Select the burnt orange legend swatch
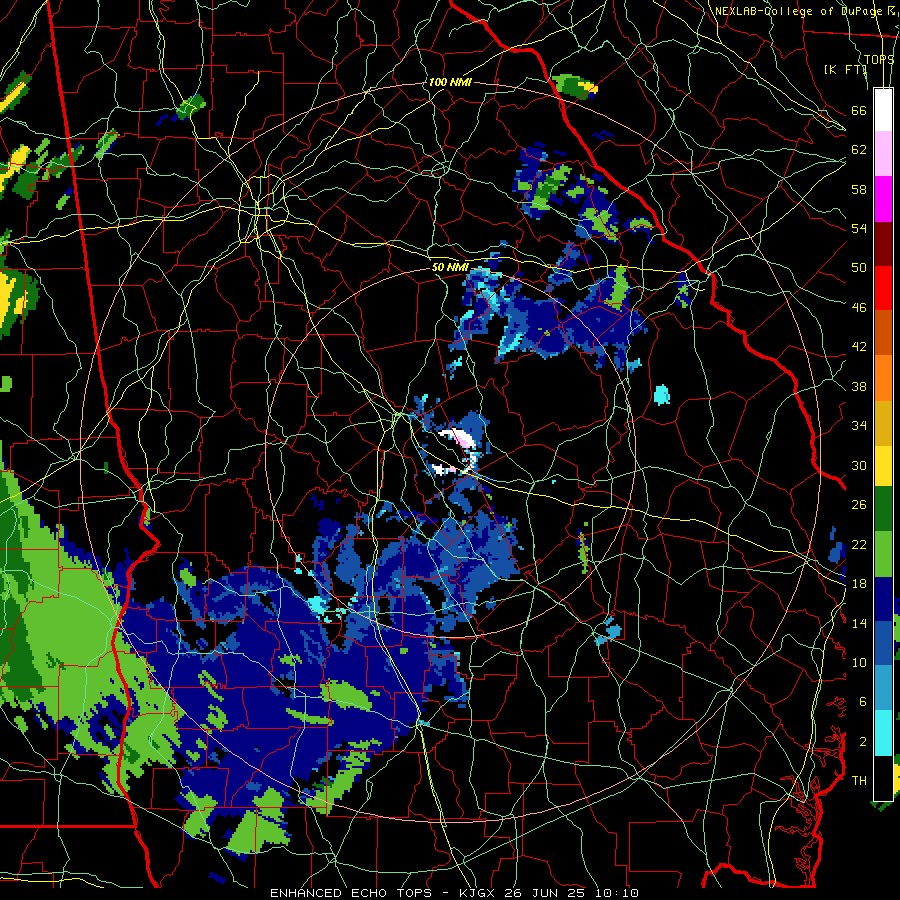The height and width of the screenshot is (900, 900). [883, 333]
